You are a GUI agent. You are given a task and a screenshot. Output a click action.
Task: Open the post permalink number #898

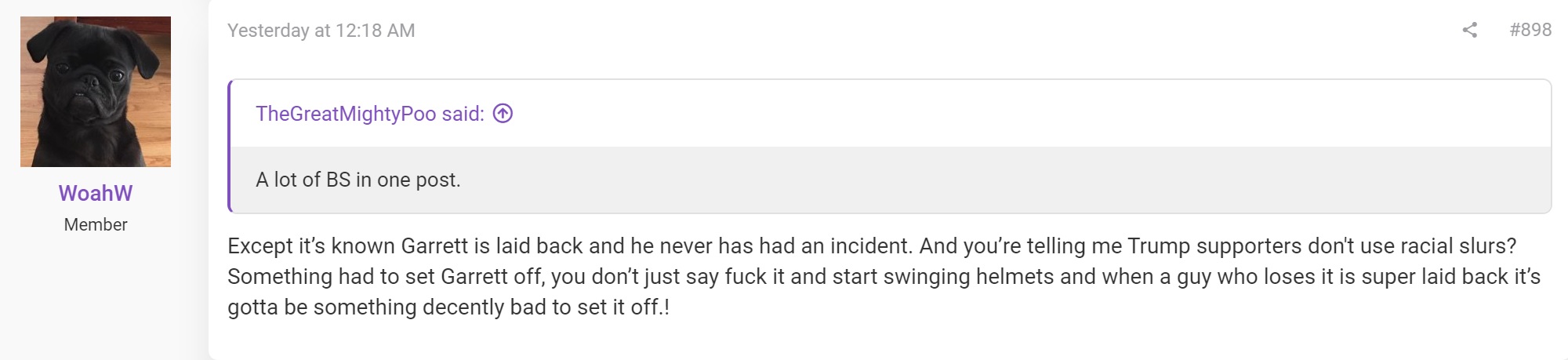coord(1530,30)
